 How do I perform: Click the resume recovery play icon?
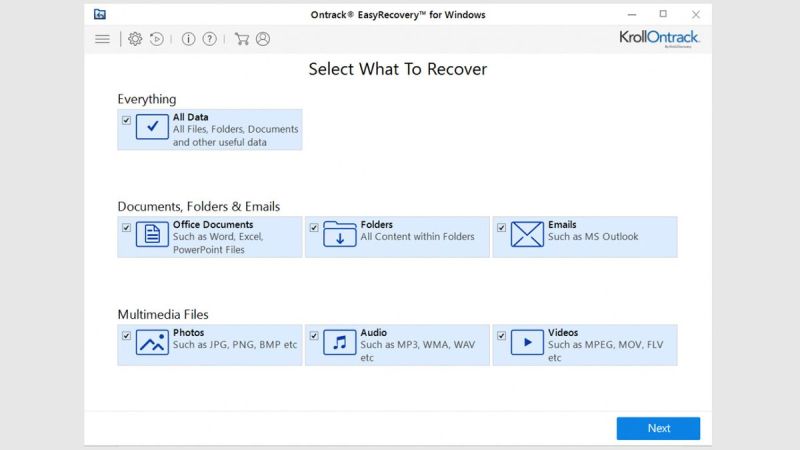(x=157, y=39)
